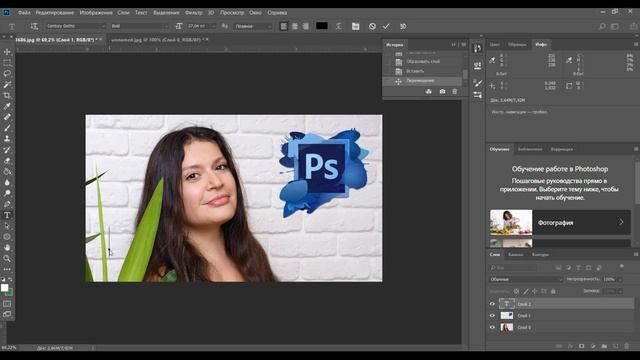Select the Hand tool
This screenshot has width=640, height=360.
click(7, 248)
